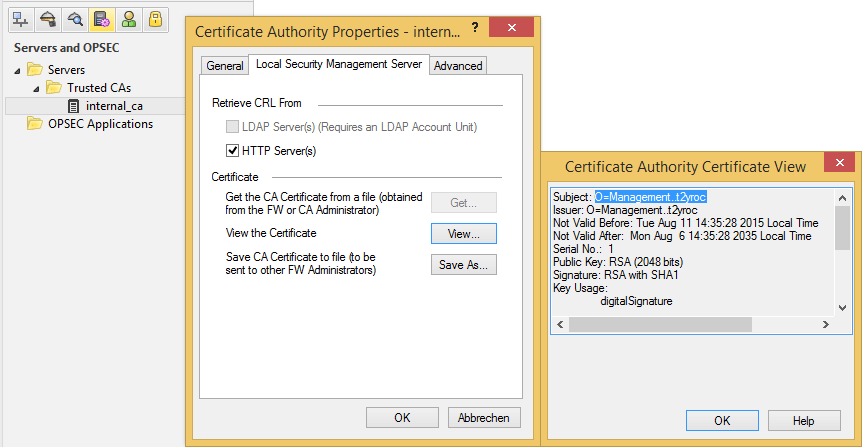Open the Users tab icon in toolbar

[x=128, y=18]
